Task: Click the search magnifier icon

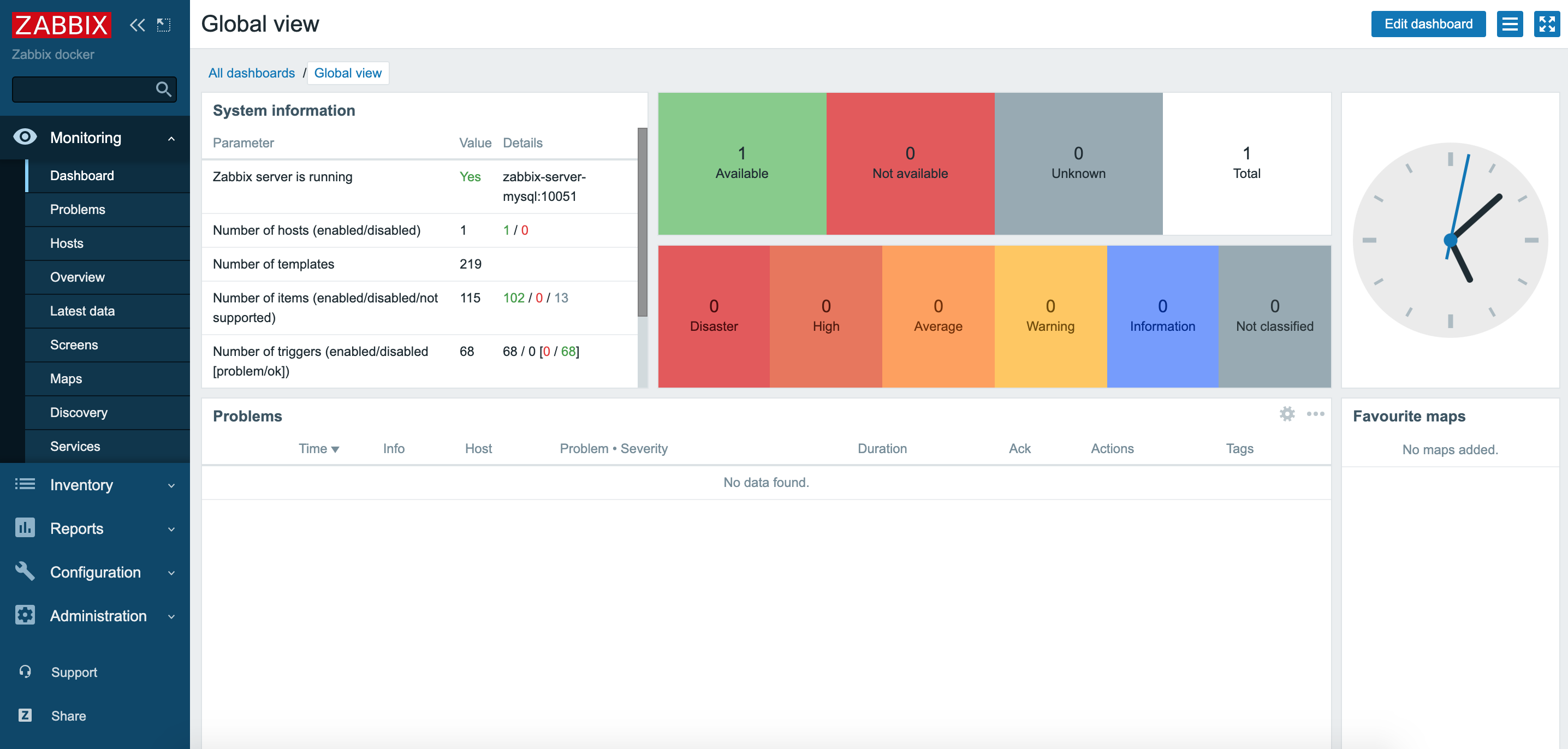Action: pos(163,89)
